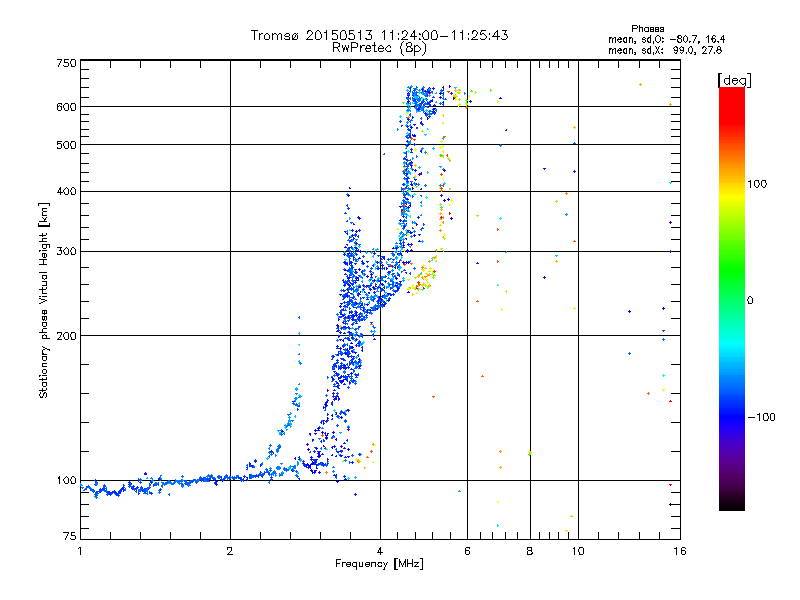Click the y-axis tick label "500"
Viewport: 800px width, 600px height.
pos(67,145)
